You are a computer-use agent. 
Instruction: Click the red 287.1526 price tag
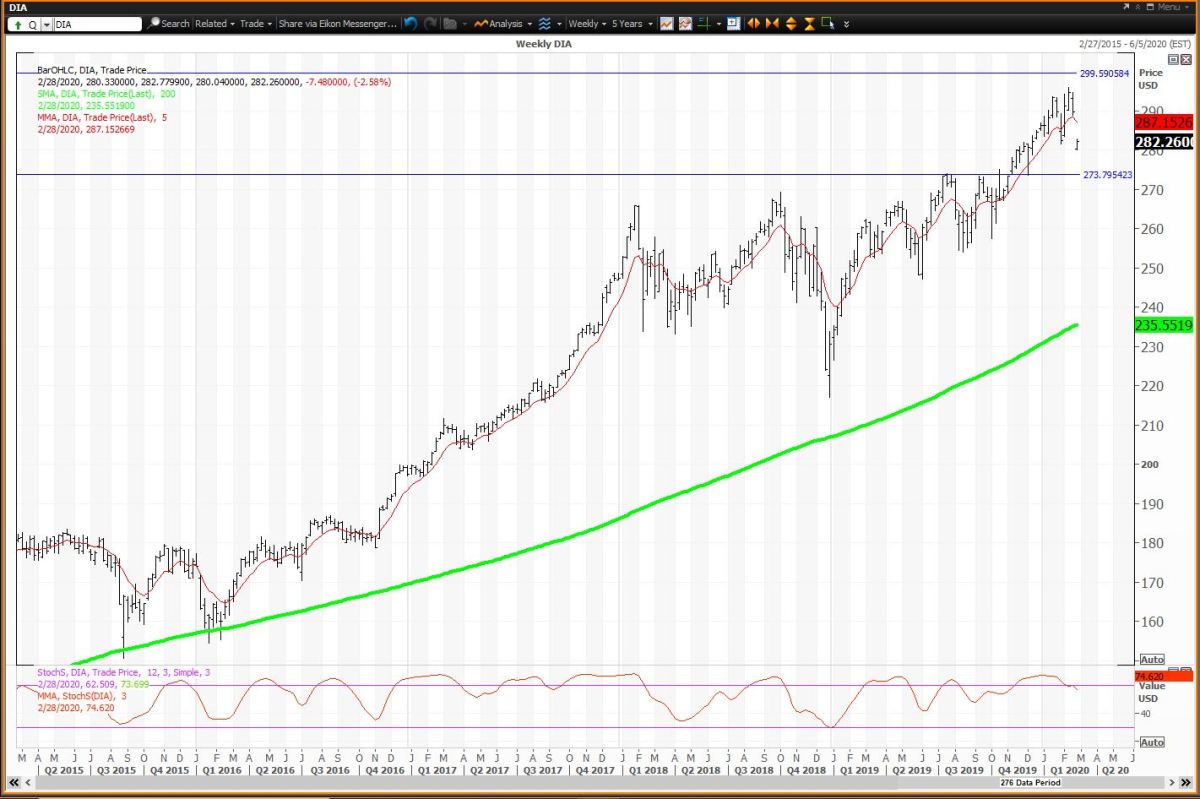click(x=1165, y=122)
